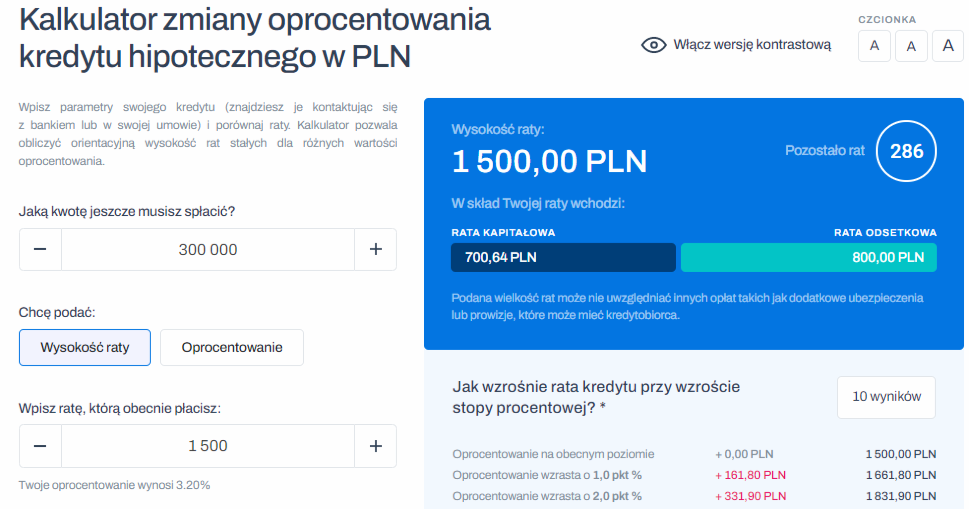Image resolution: width=969 pixels, height=509 pixels.
Task: Click the 286 remaining installments circle
Action: (x=907, y=151)
